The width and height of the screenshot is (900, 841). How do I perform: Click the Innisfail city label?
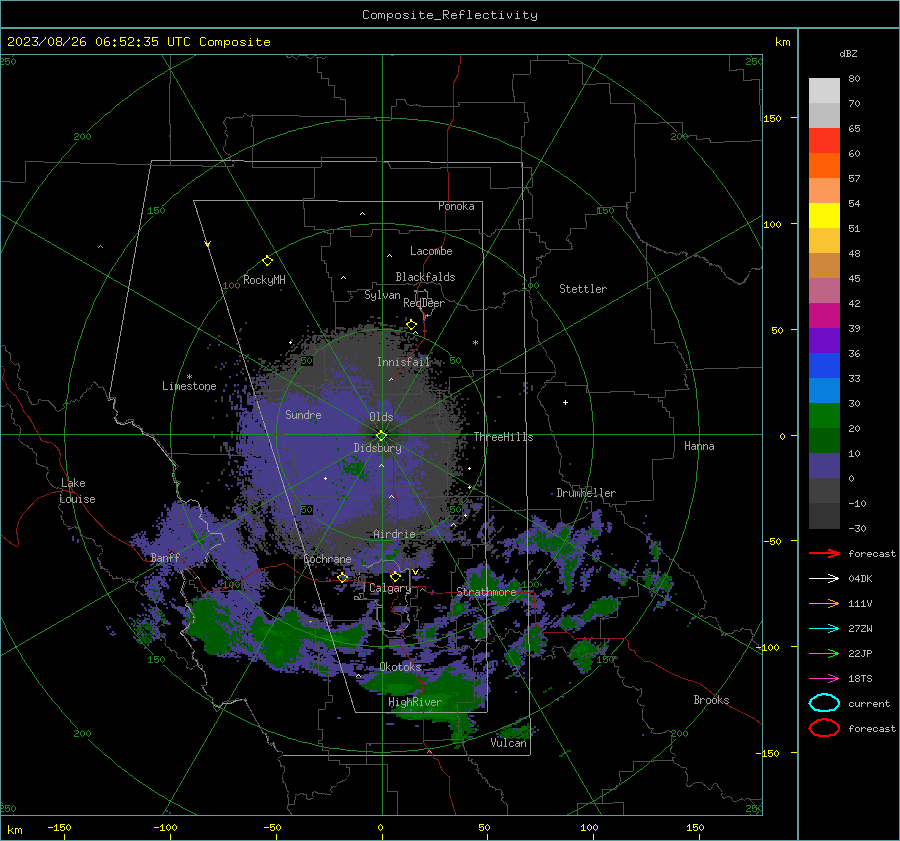403,362
